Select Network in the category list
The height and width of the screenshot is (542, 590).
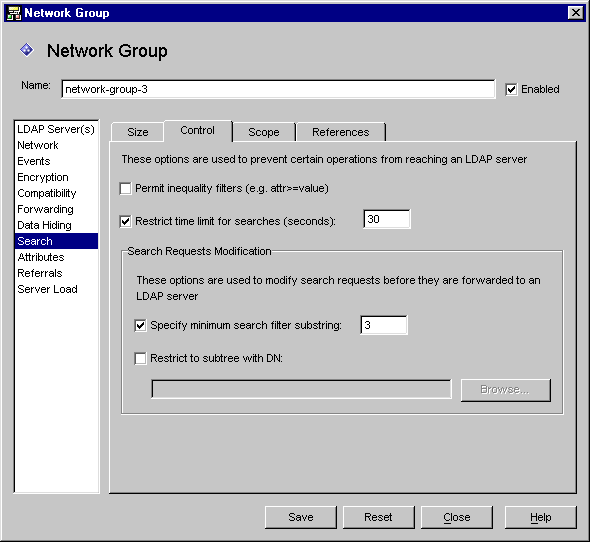[56, 145]
